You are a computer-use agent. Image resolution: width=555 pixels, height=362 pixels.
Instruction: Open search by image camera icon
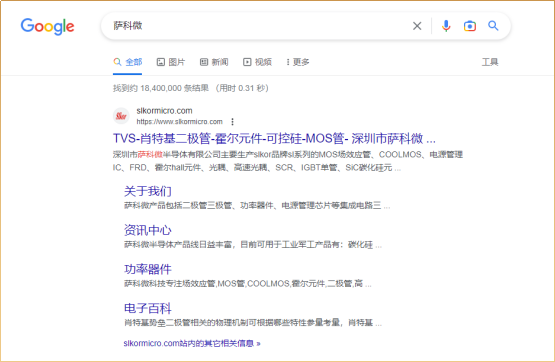click(x=470, y=26)
